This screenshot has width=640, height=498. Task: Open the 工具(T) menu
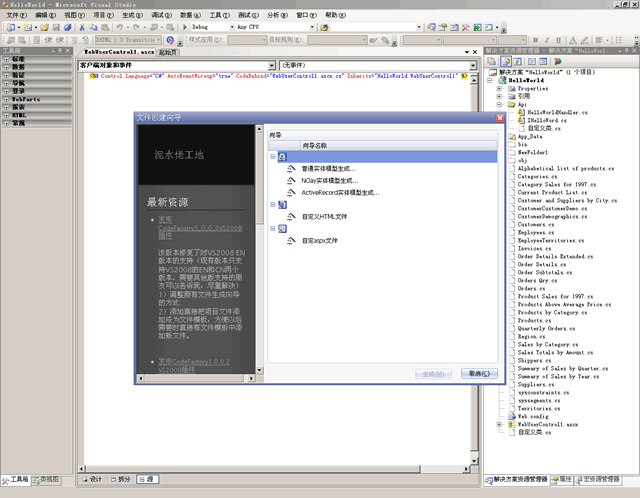[x=220, y=15]
